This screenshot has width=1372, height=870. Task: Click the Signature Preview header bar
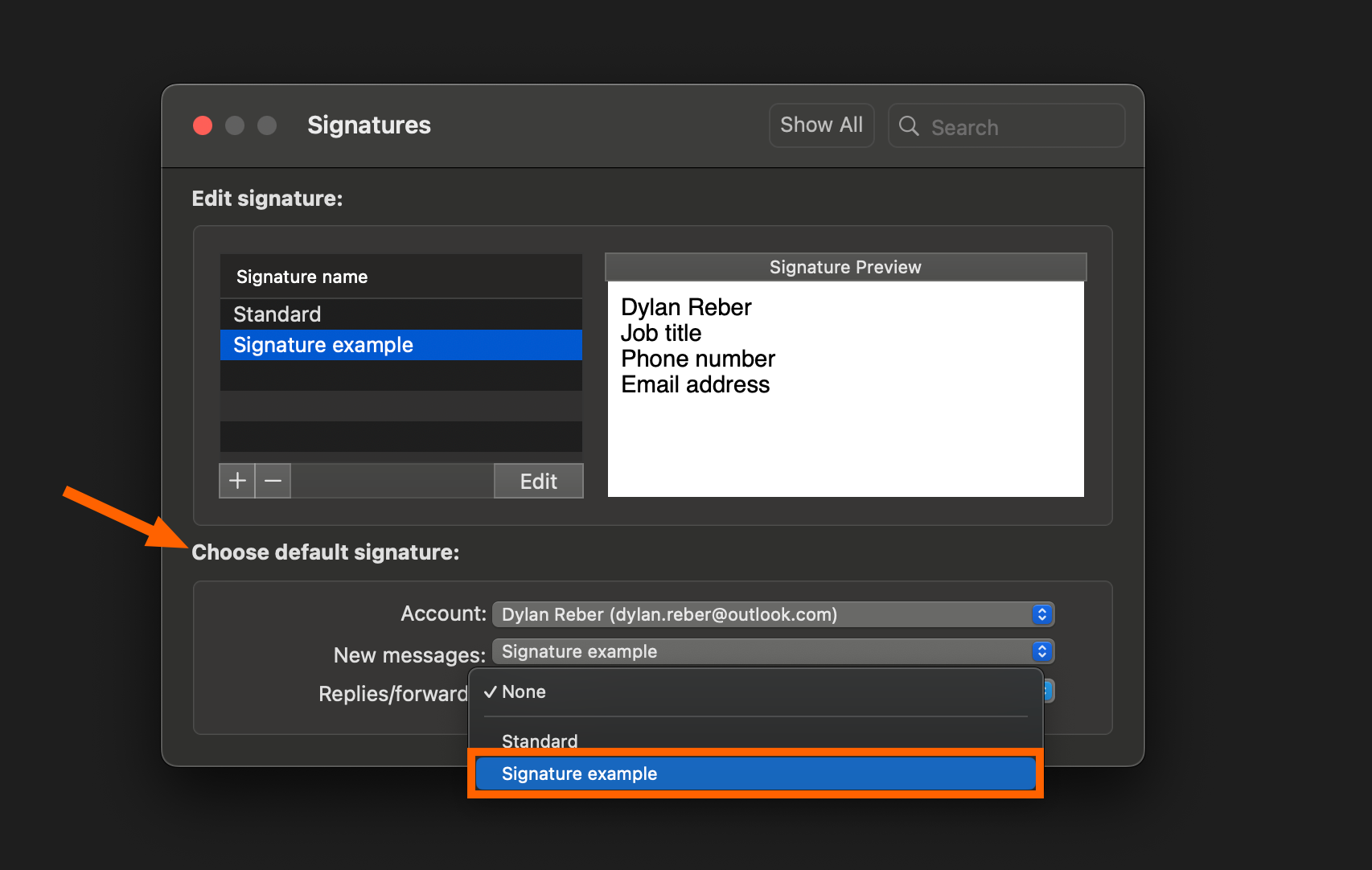coord(845,267)
